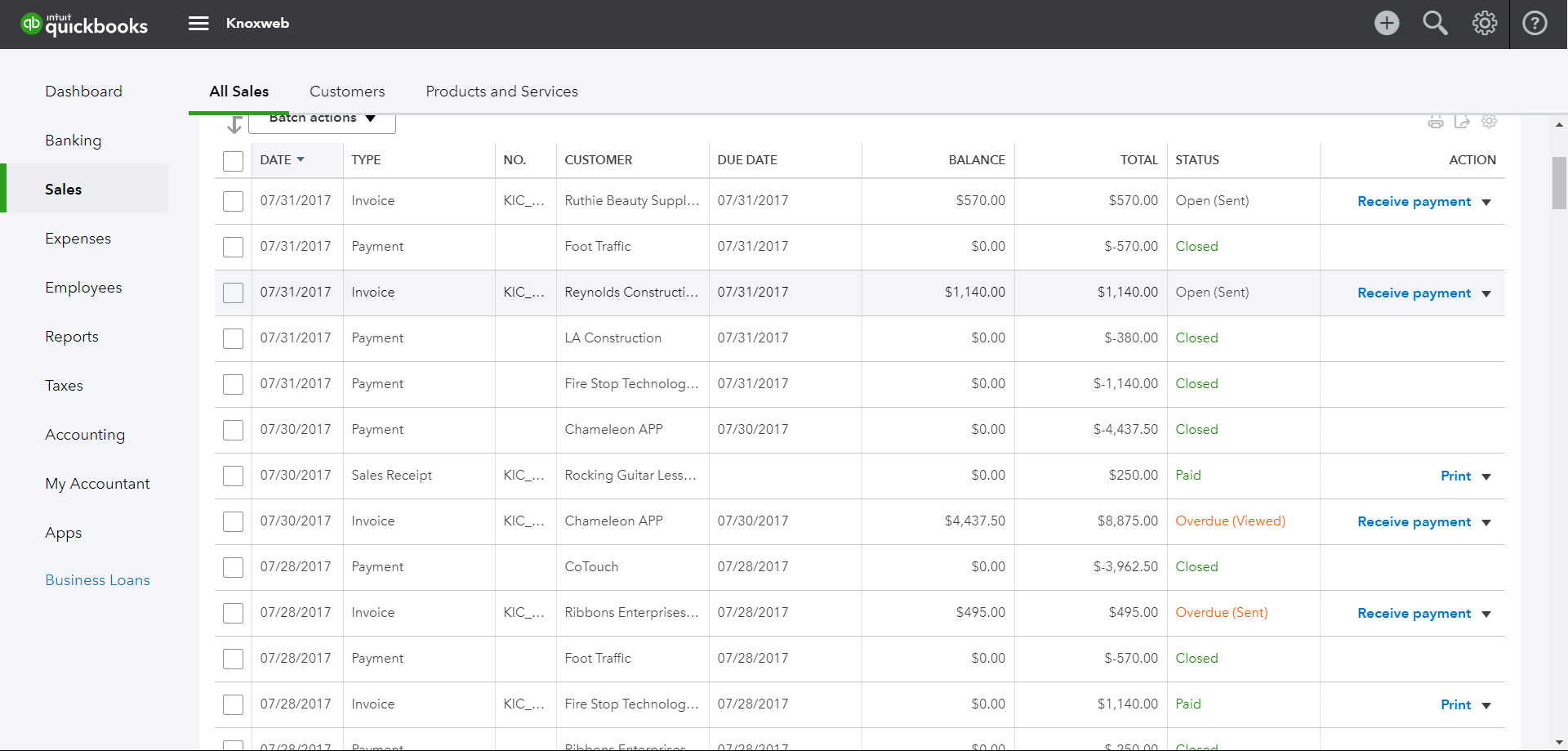Open Products and Services tab
The height and width of the screenshot is (751, 1568).
click(x=501, y=92)
